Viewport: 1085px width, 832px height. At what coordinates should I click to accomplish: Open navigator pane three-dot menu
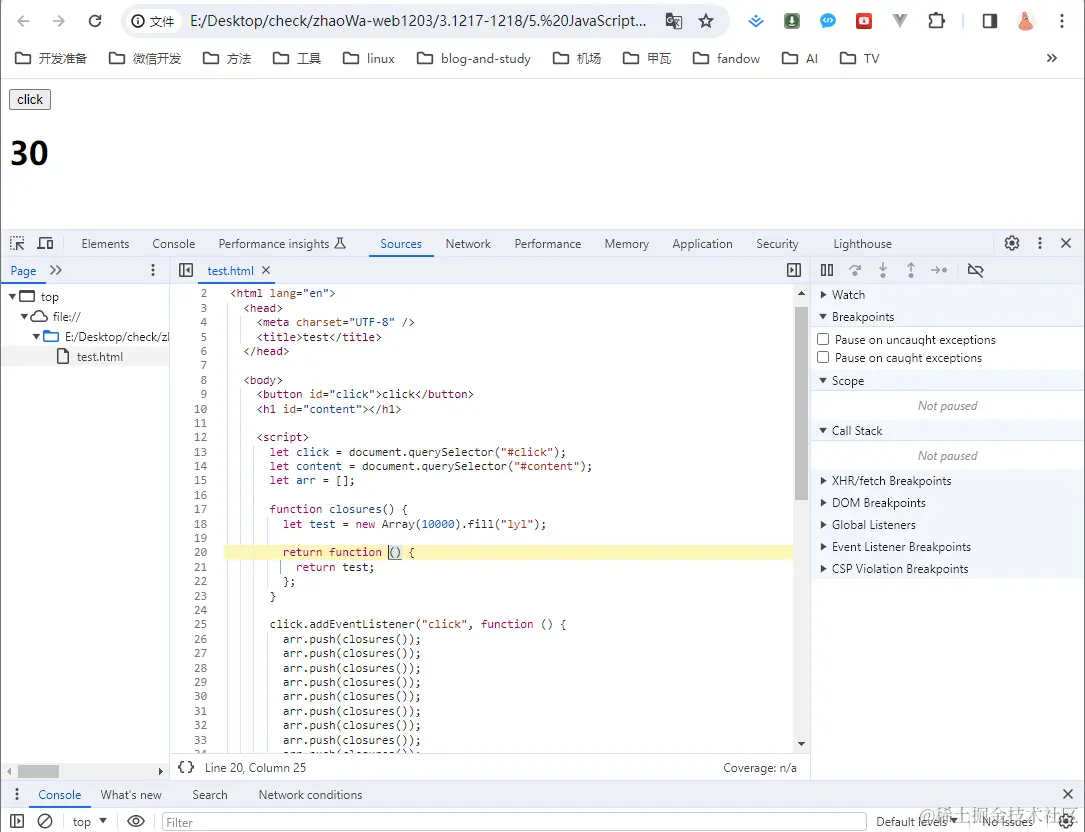coord(153,270)
